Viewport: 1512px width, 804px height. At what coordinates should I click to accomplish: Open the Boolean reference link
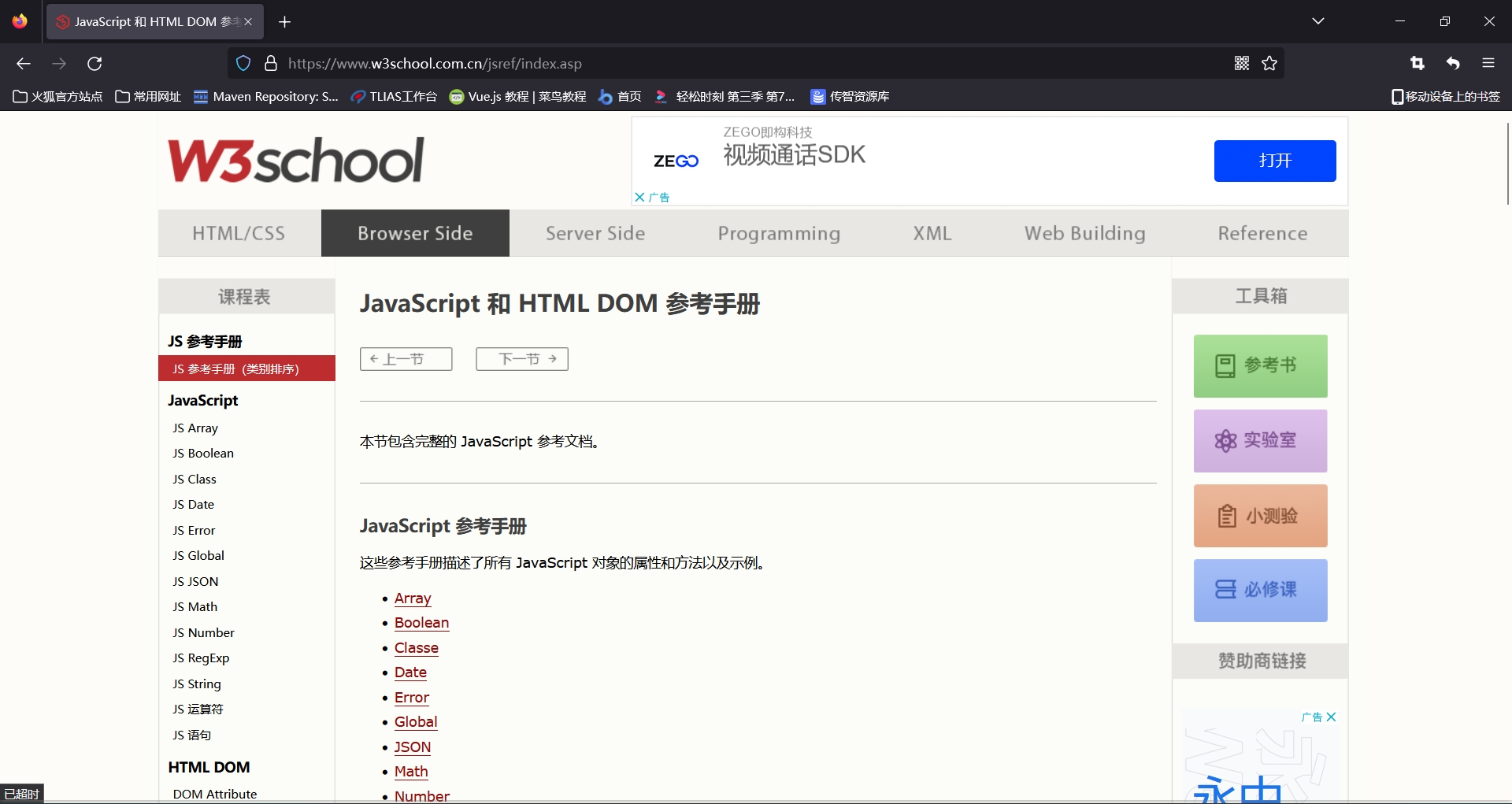421,623
